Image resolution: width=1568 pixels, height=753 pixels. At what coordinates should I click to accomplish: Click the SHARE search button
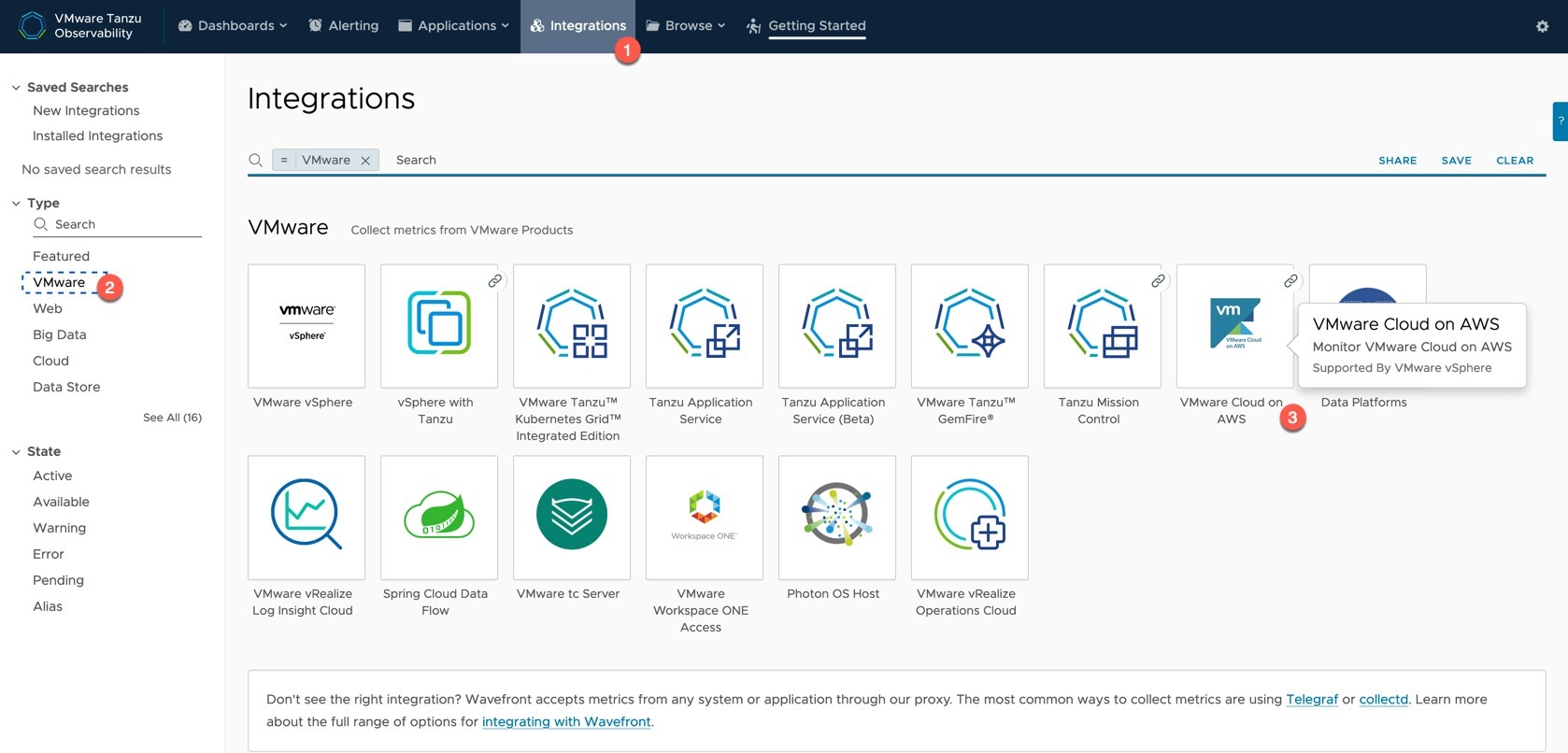coord(1397,161)
